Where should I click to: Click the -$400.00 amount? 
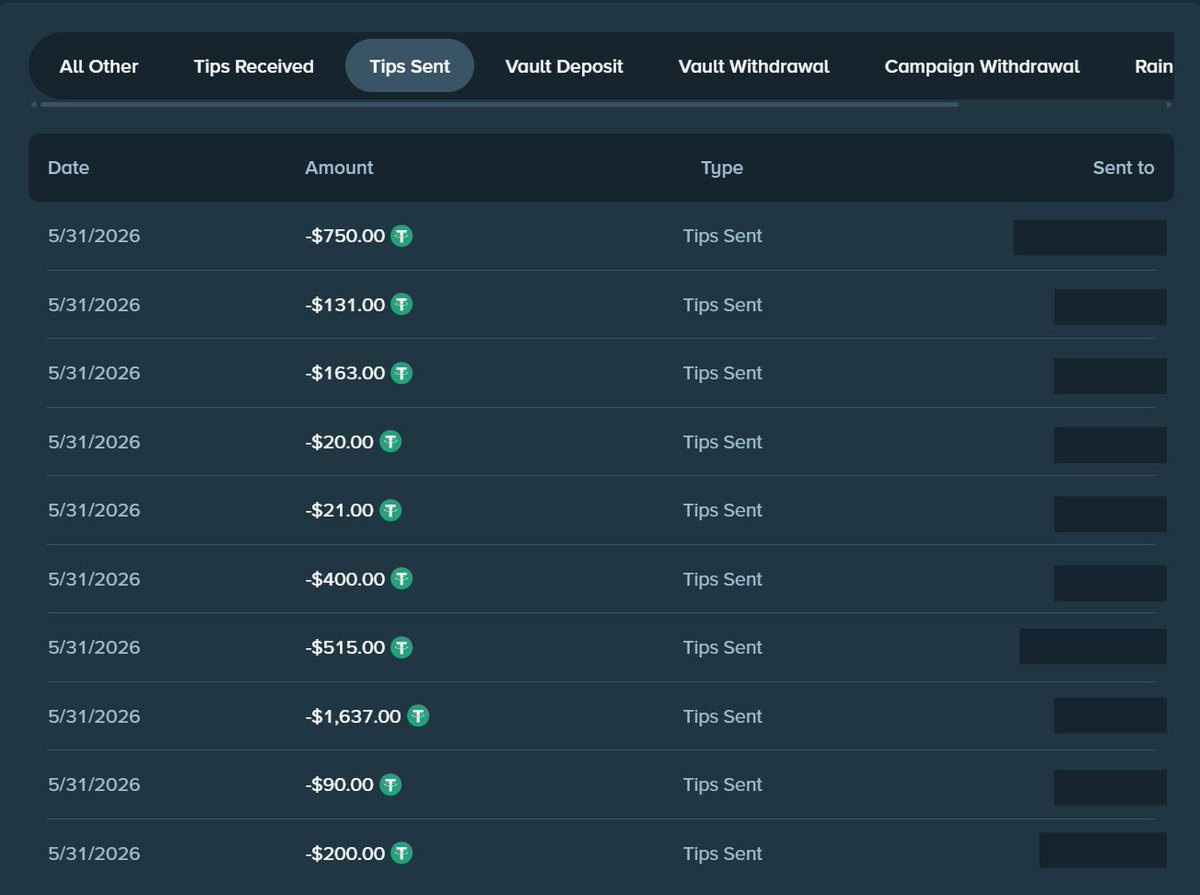345,578
